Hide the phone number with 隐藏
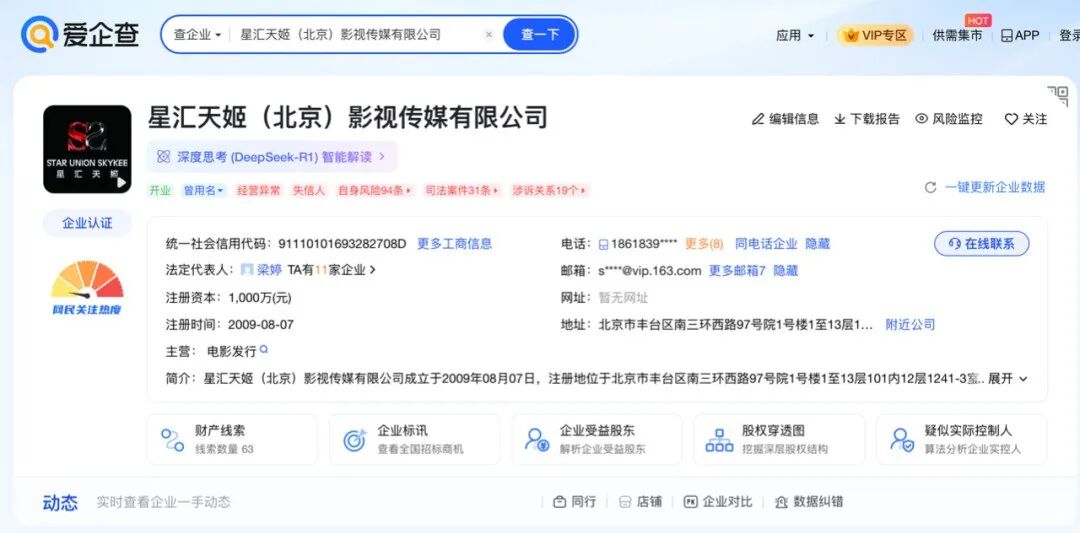This screenshot has height=533, width=1080. (818, 244)
